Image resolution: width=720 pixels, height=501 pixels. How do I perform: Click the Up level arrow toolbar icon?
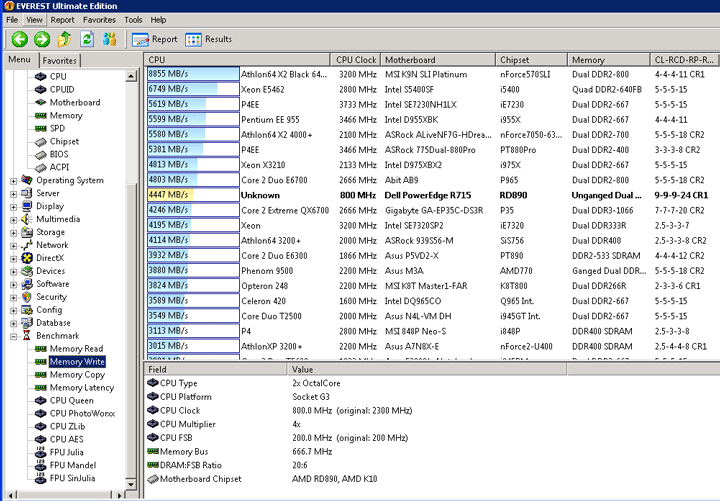[64, 39]
